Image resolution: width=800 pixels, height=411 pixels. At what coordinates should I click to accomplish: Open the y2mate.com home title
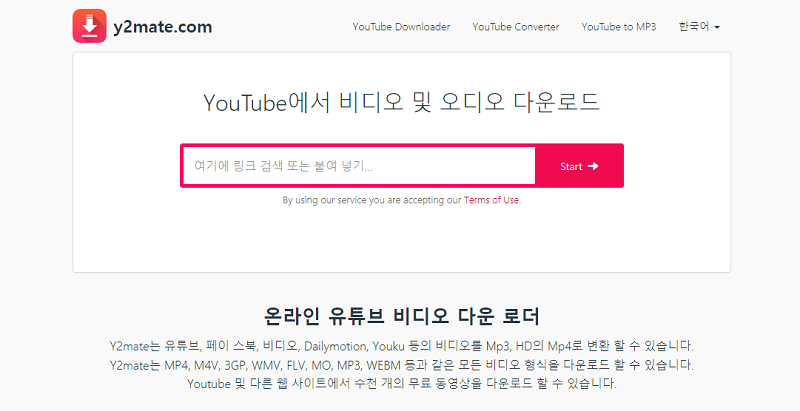coord(163,27)
